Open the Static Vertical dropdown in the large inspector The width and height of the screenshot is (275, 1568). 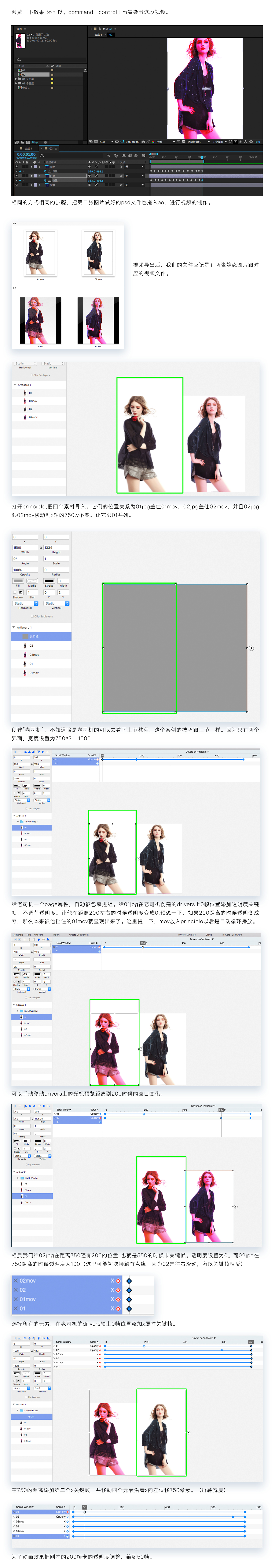56,603
